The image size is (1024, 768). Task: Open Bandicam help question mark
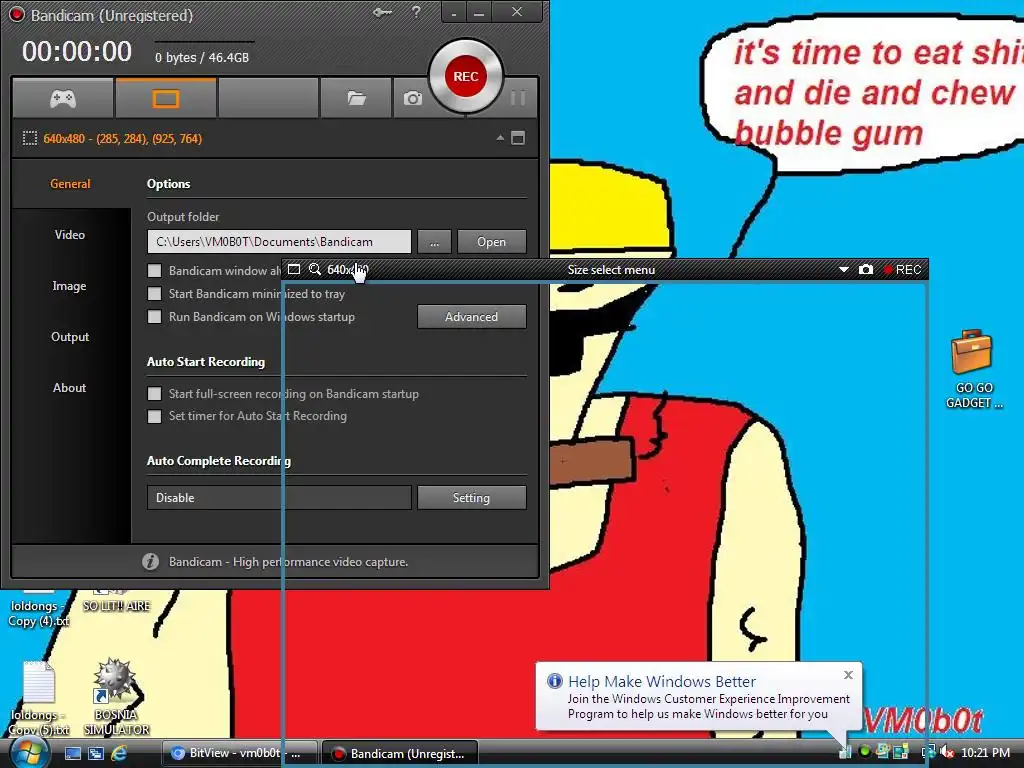pos(416,12)
